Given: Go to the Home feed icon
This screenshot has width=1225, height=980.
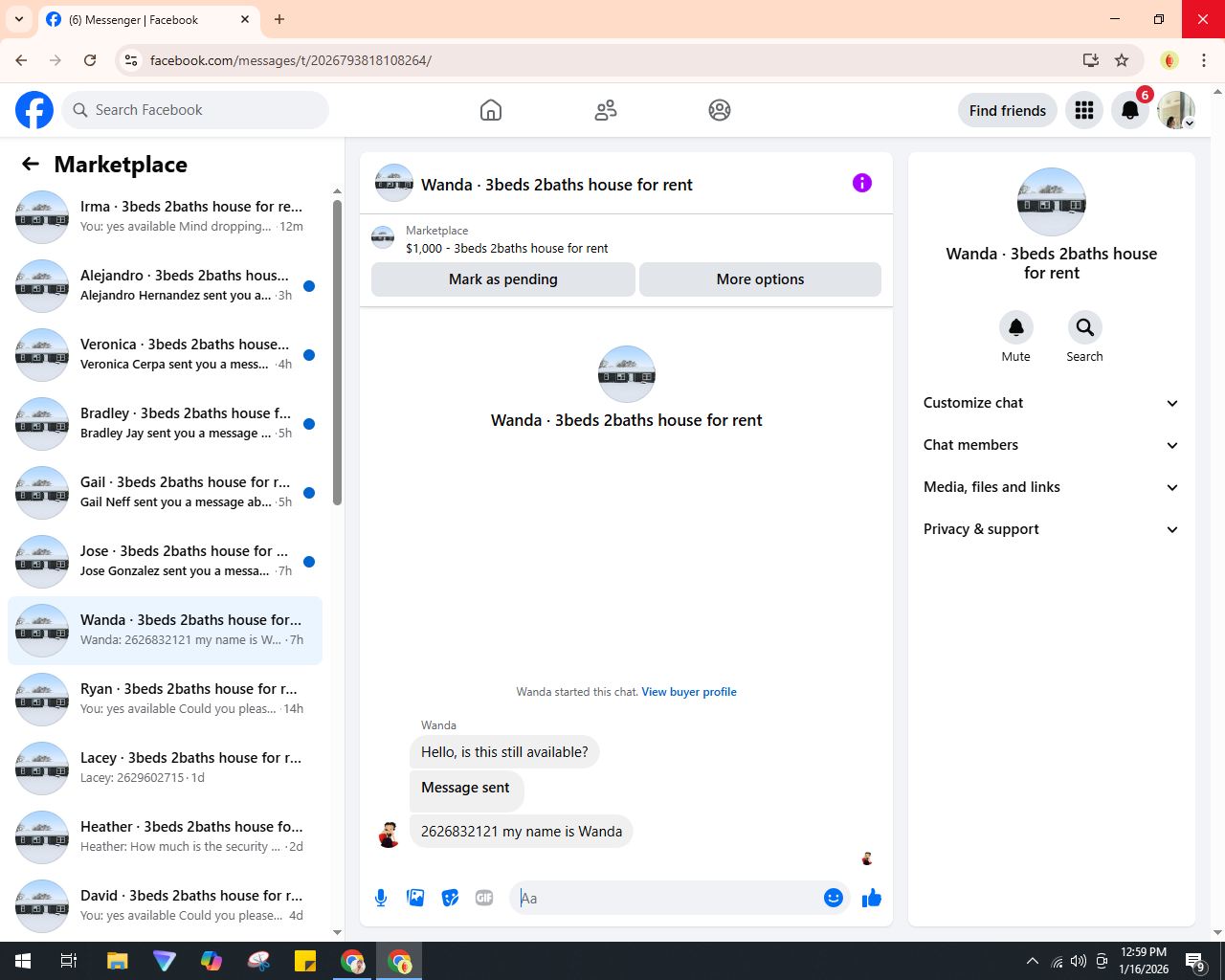Looking at the screenshot, I should point(491,110).
